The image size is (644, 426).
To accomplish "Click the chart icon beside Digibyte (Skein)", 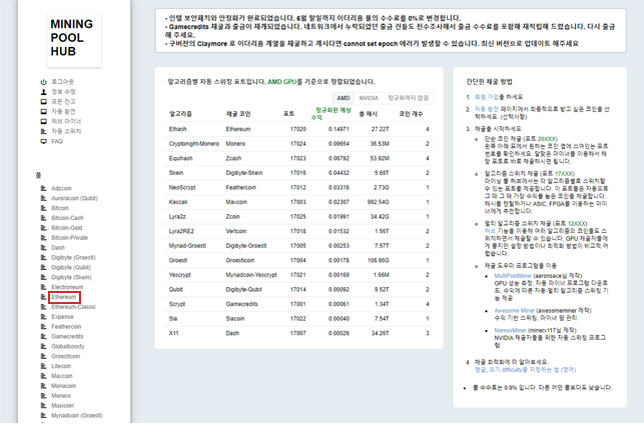I will pos(44,277).
